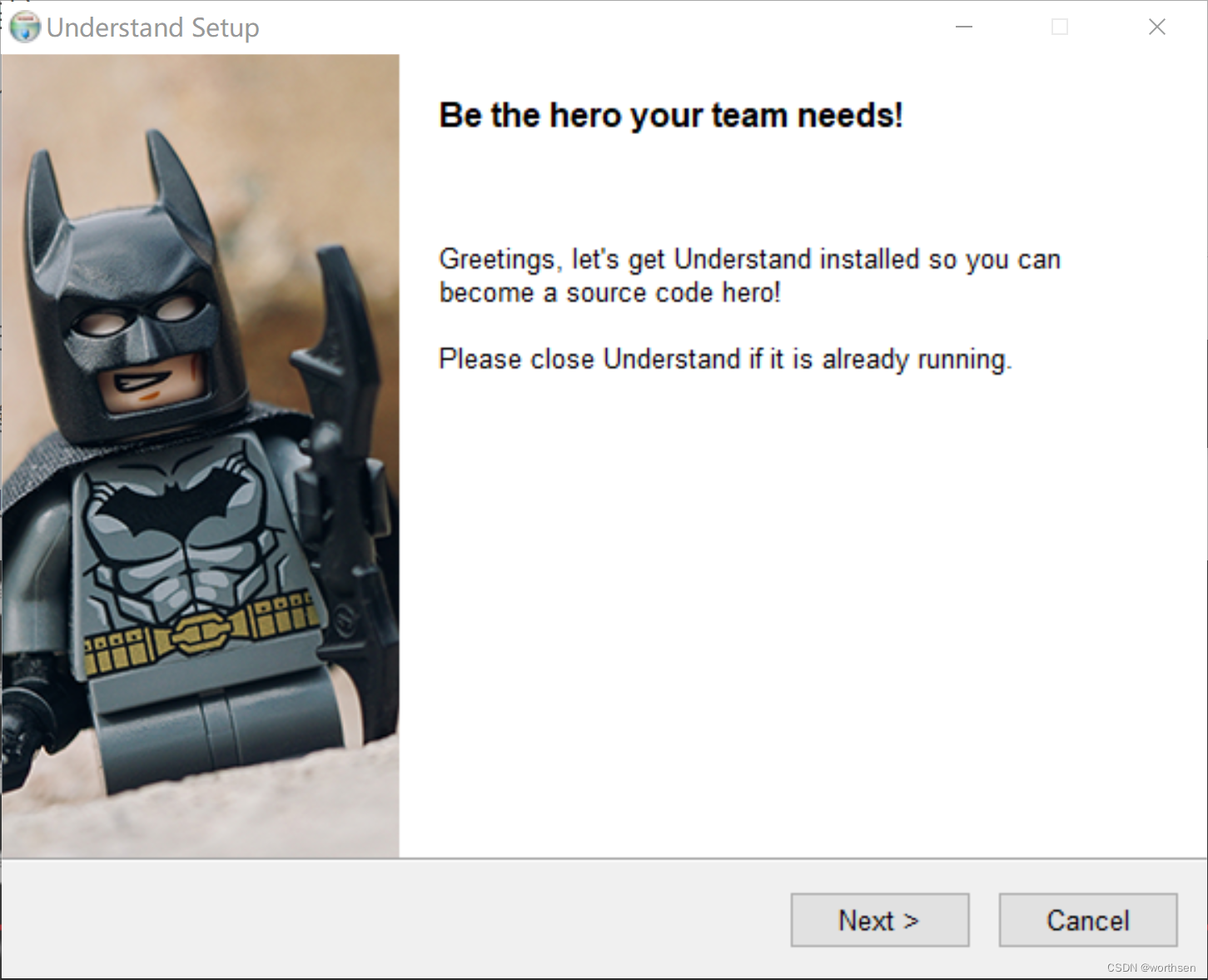Click the Next > button
This screenshot has width=1208, height=980.
(x=879, y=920)
